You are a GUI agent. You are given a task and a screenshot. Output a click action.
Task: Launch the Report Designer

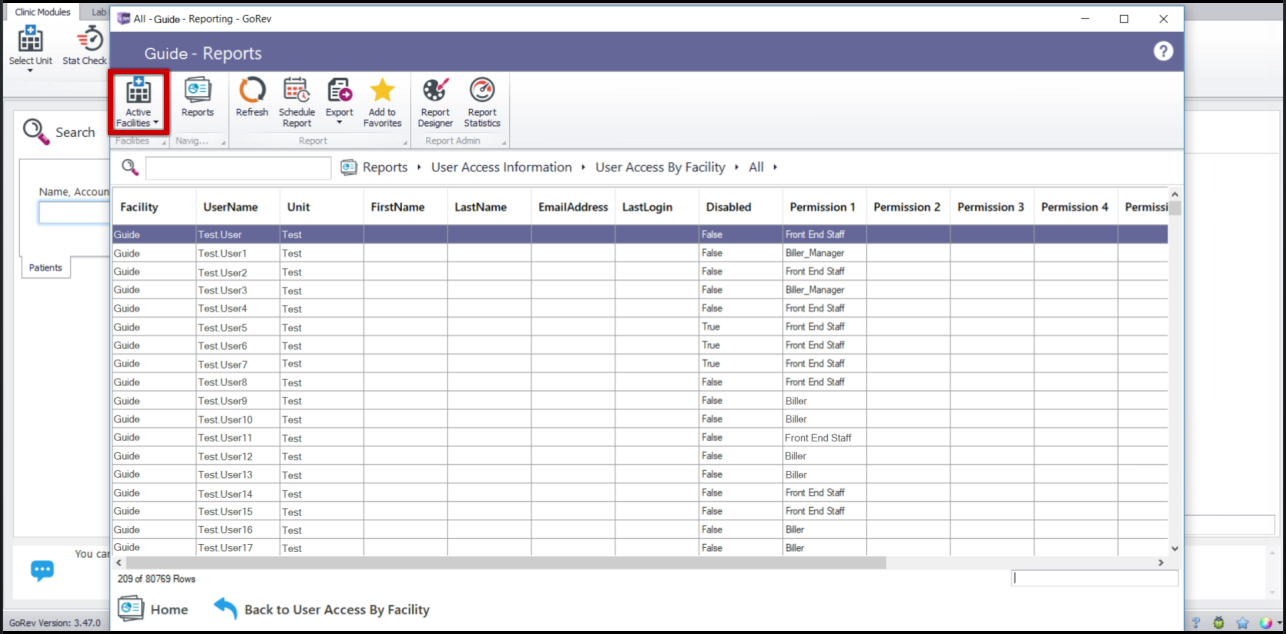435,103
